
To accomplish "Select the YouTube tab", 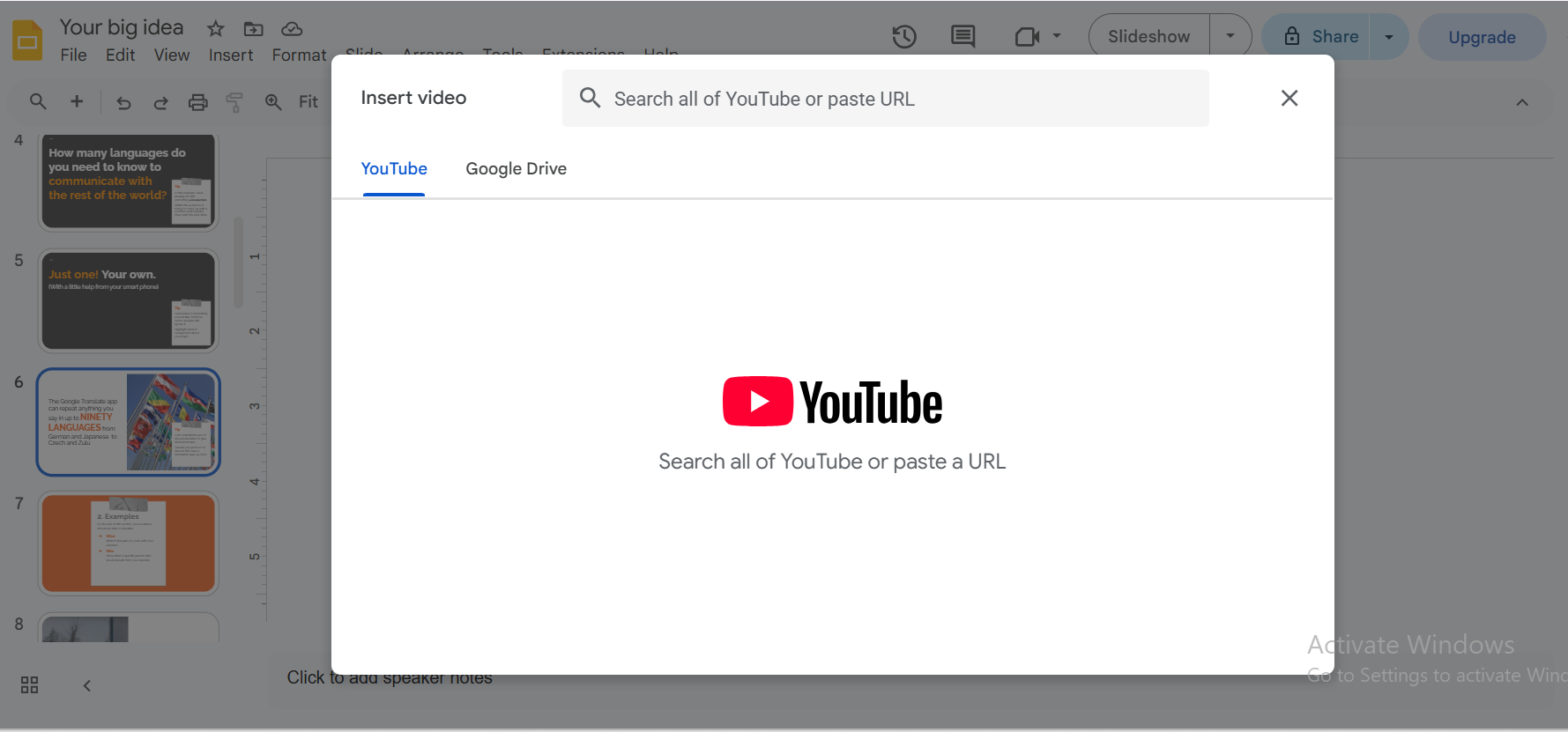I will click(x=394, y=168).
